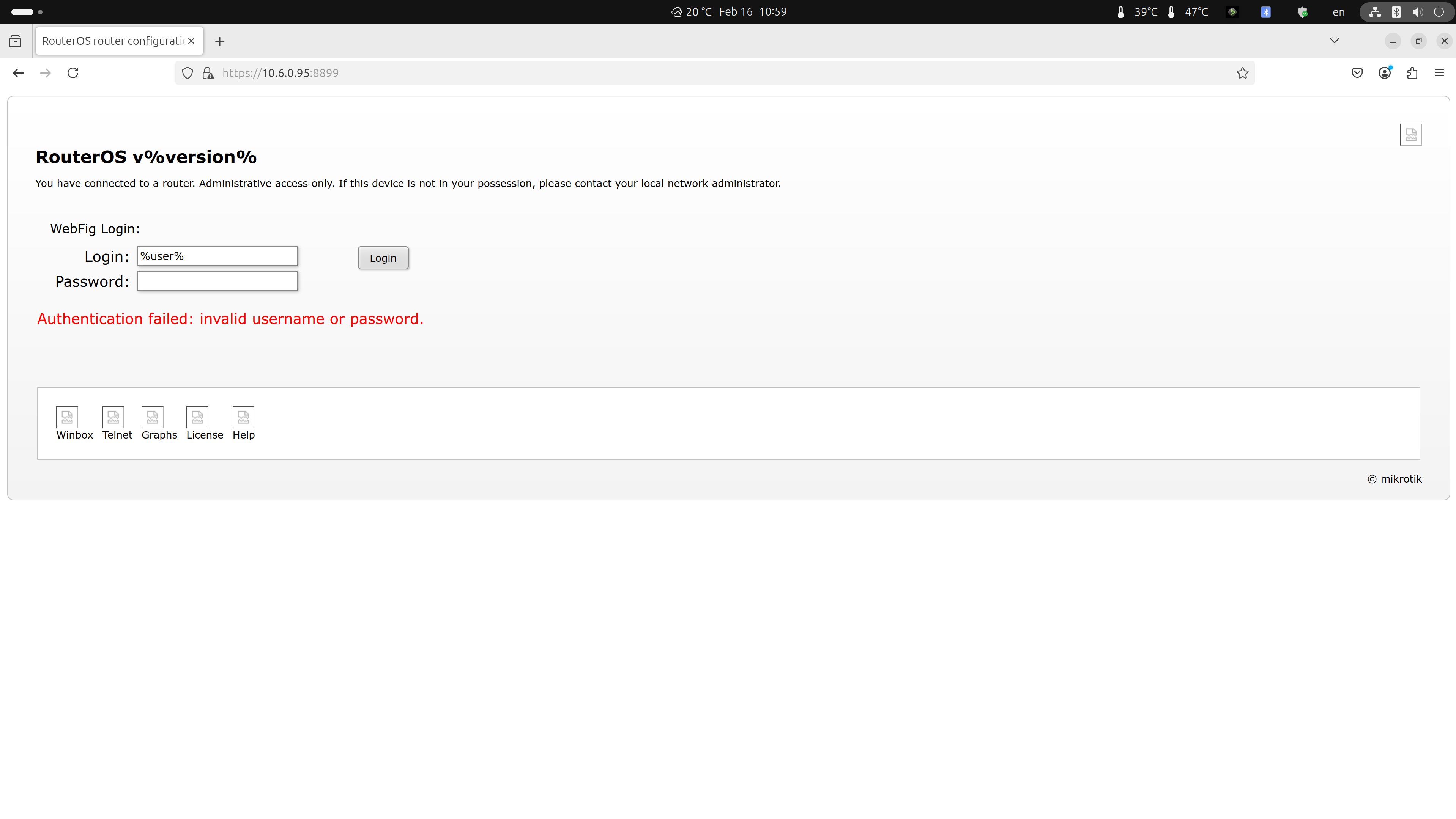The width and height of the screenshot is (1456, 819).
Task: Open the Help icon link
Action: pyautogui.click(x=244, y=417)
